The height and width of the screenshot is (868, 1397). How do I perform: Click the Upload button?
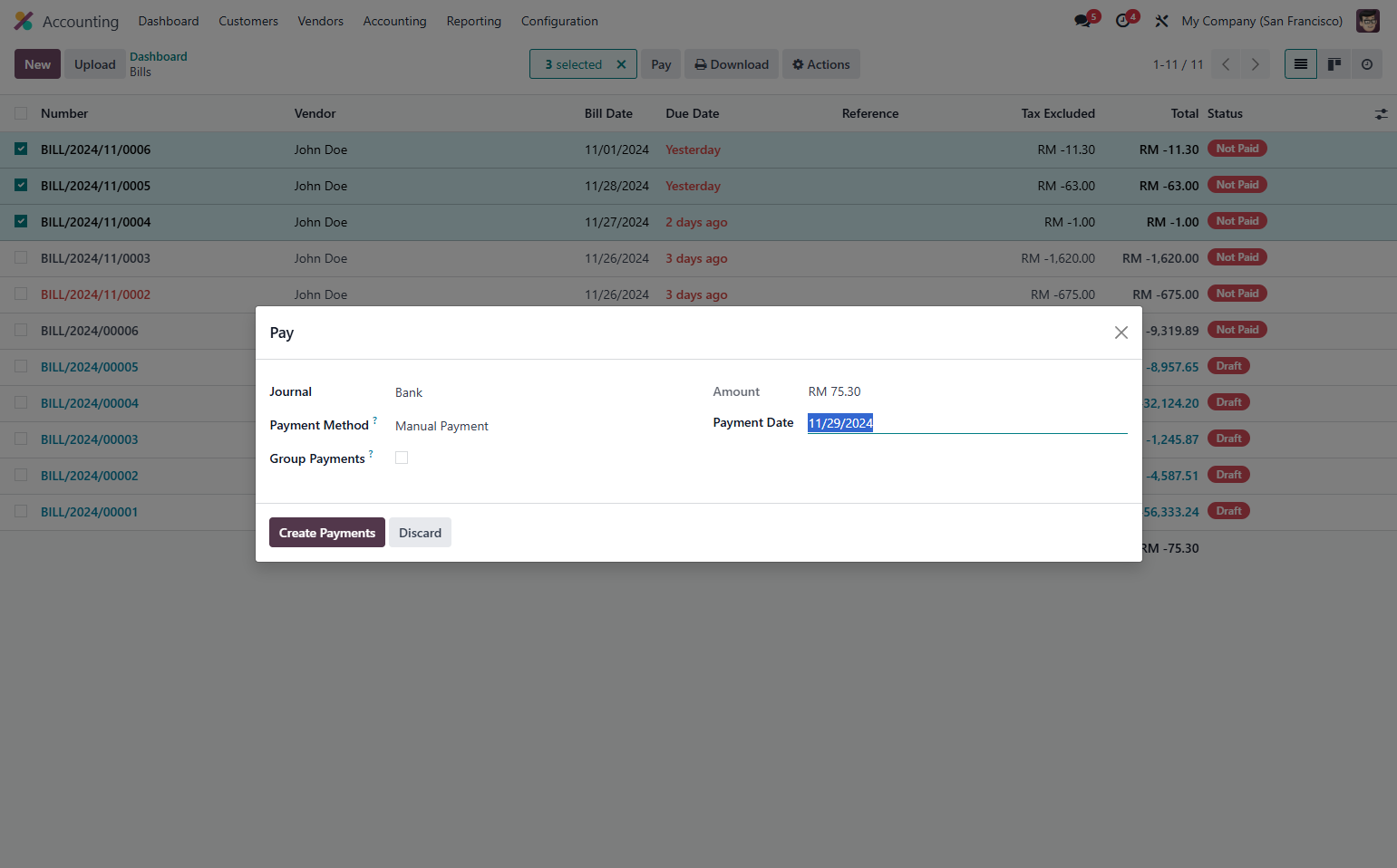95,64
